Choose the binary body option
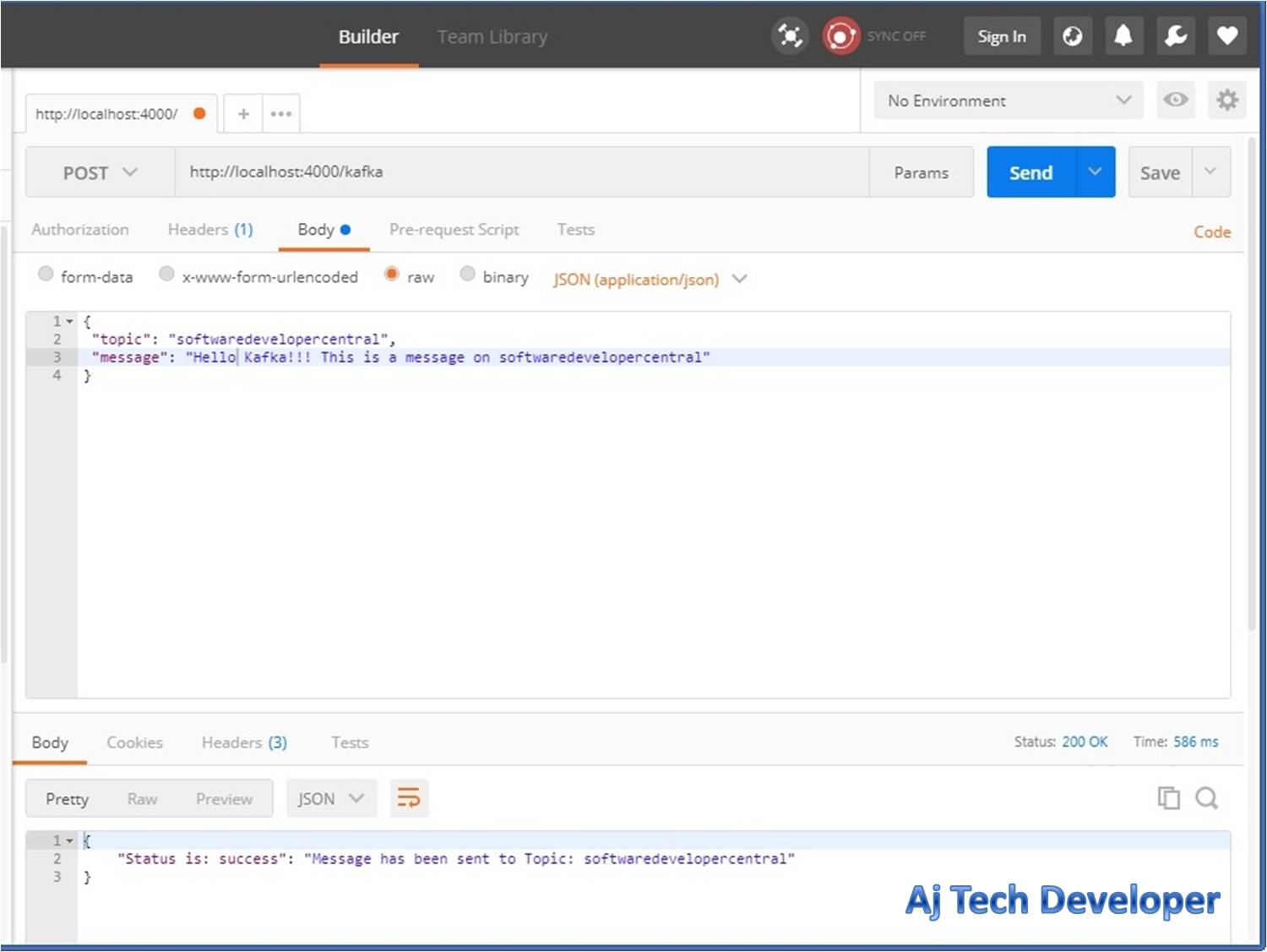The height and width of the screenshot is (952, 1267). [468, 274]
